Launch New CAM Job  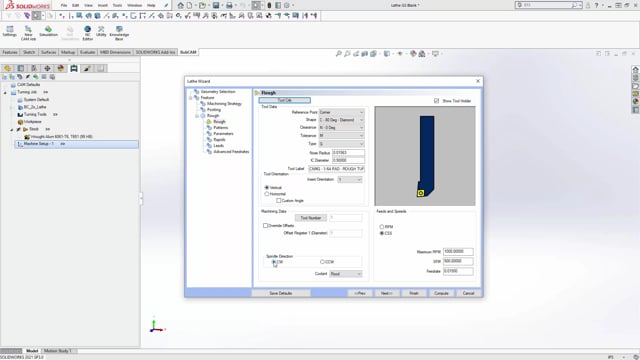(x=28, y=33)
